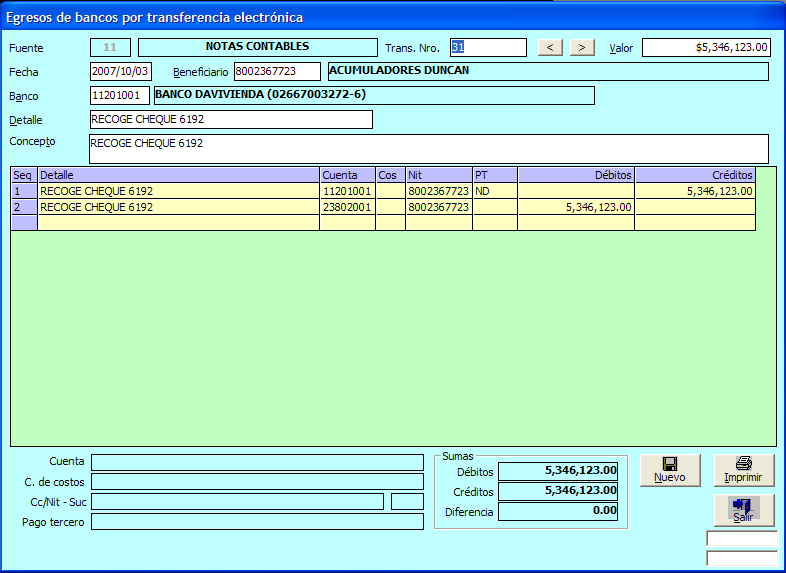786x573 pixels.
Task: Go to next transaction with > button
Action: 582,48
